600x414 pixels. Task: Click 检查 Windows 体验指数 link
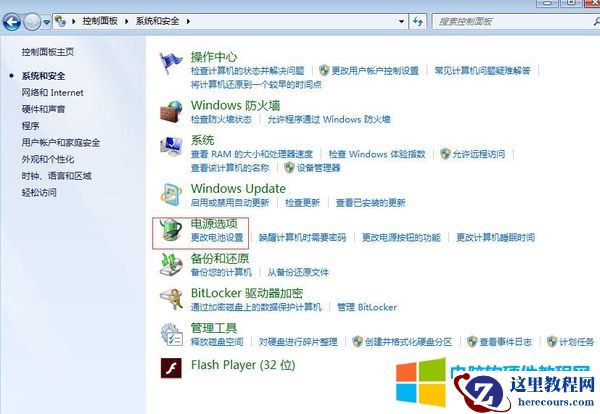coord(377,154)
